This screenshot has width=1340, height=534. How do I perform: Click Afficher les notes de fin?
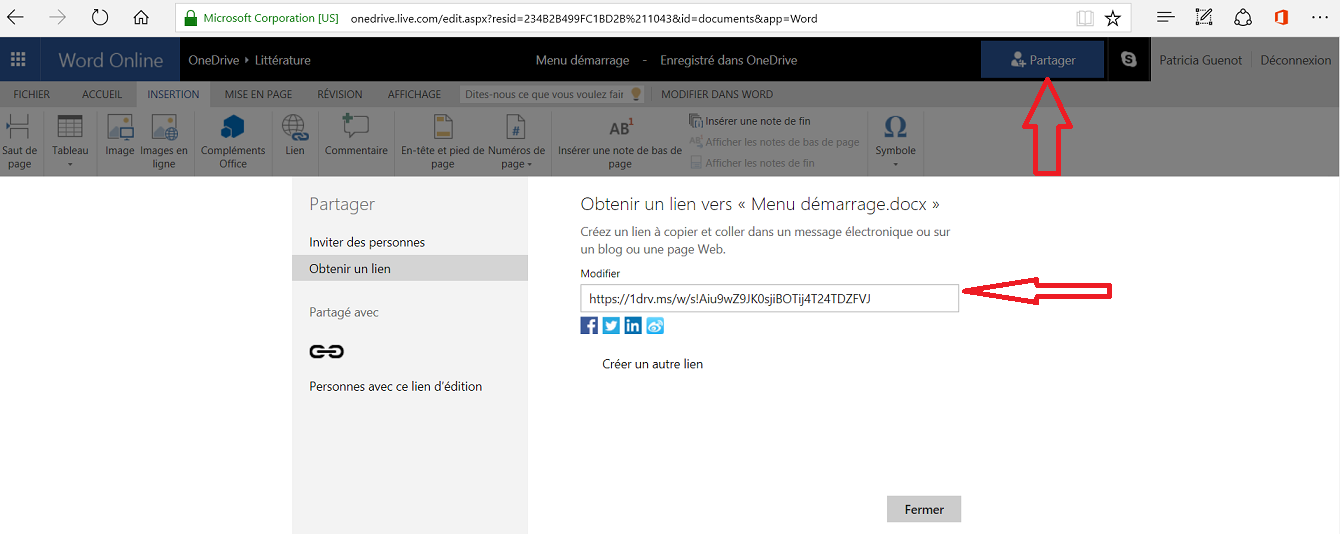(752, 163)
